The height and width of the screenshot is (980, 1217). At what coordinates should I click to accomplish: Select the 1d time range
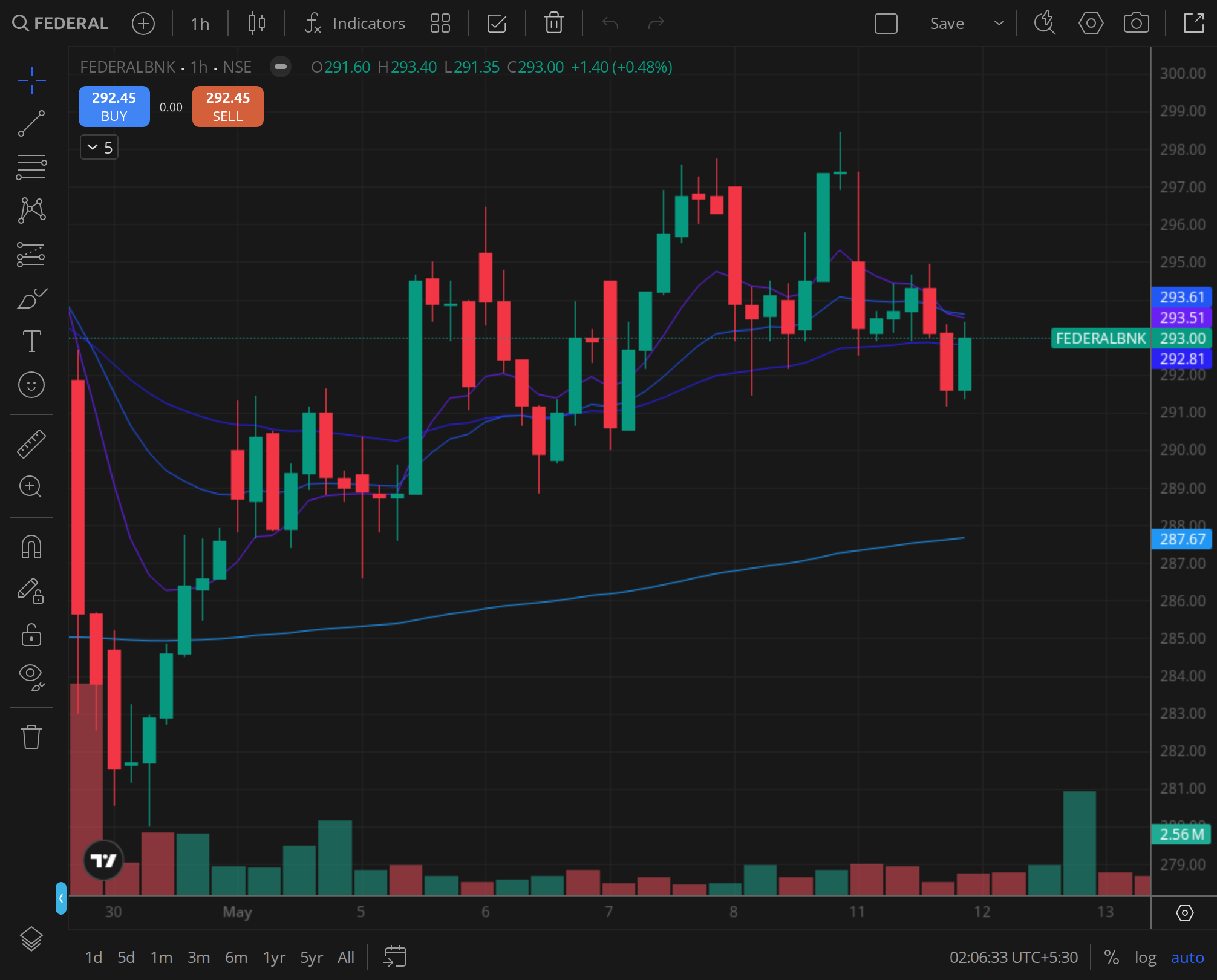[94, 958]
